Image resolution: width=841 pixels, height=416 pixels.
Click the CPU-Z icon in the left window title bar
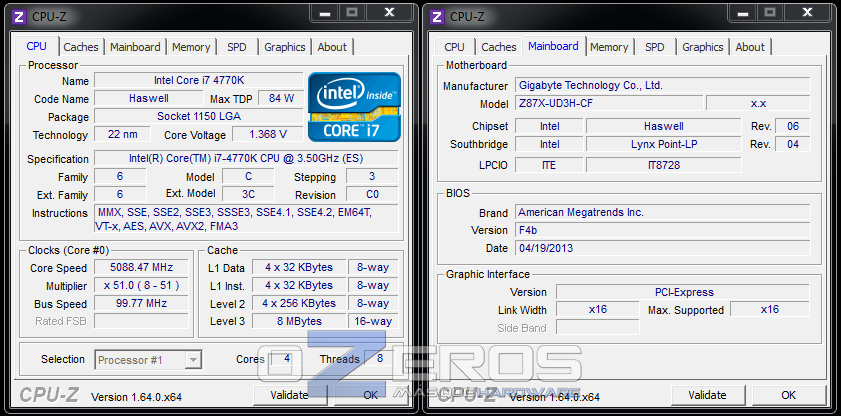[18, 16]
